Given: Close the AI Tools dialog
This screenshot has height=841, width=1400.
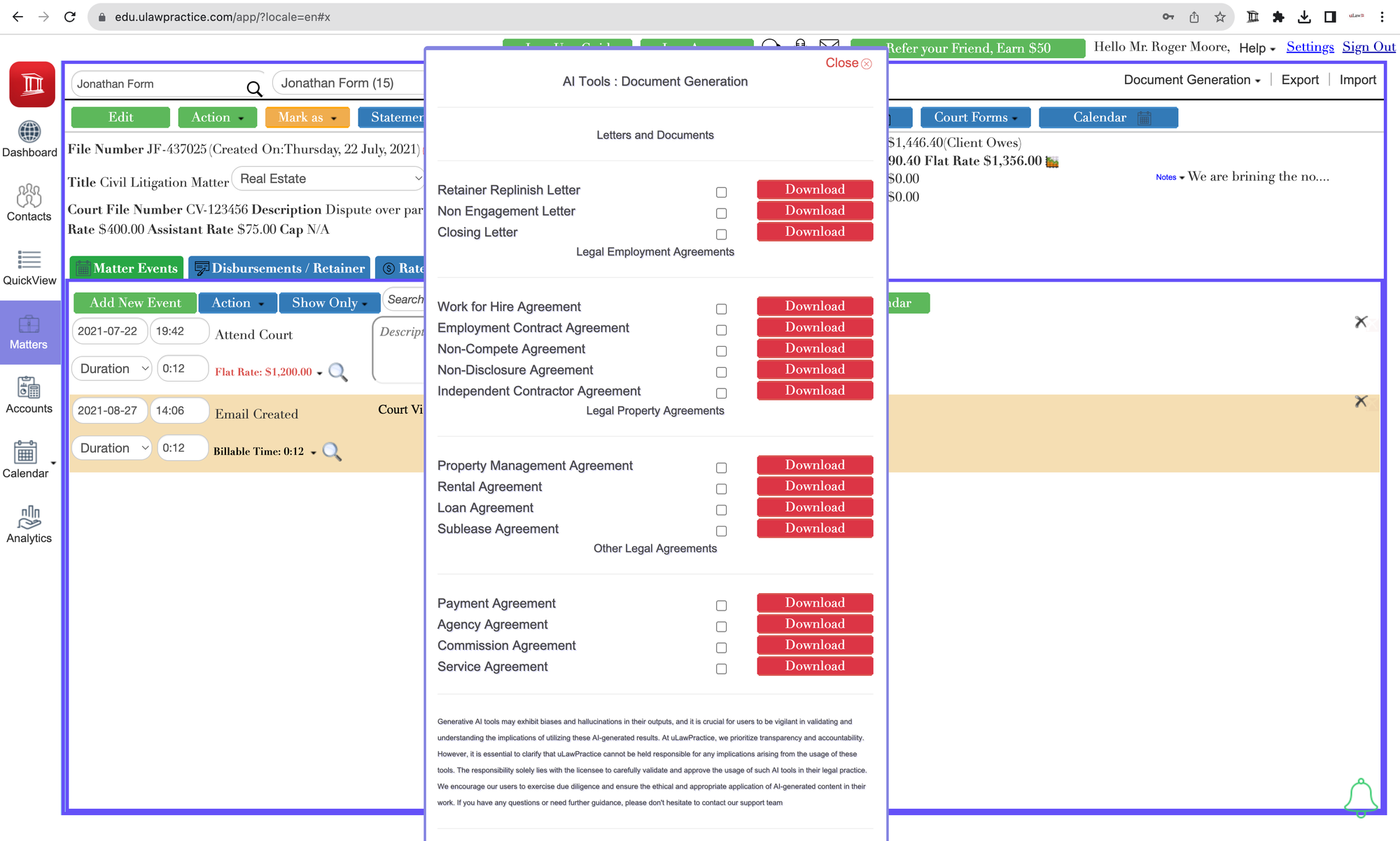Looking at the screenshot, I should point(848,63).
